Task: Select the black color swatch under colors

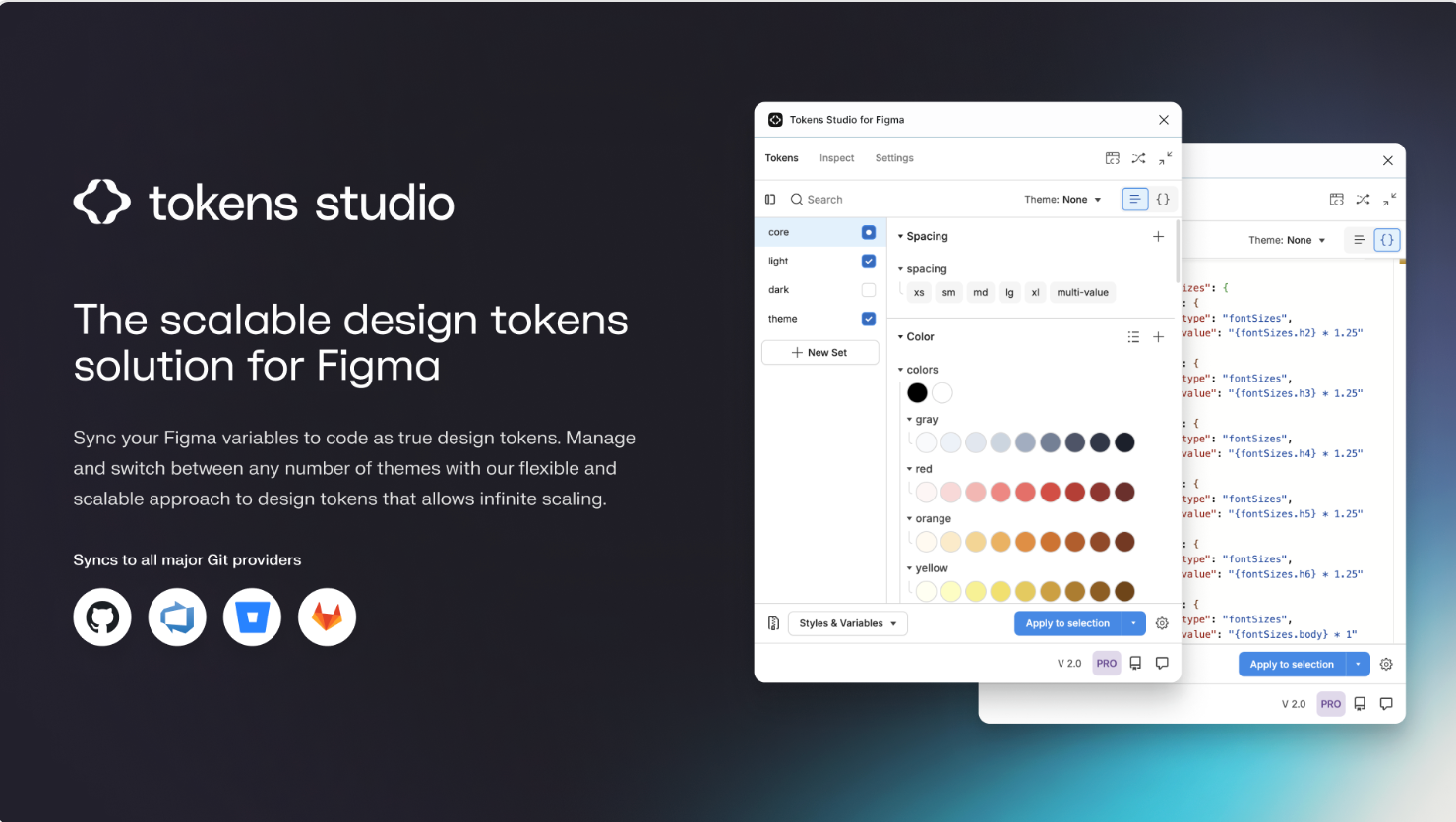Action: 917,392
